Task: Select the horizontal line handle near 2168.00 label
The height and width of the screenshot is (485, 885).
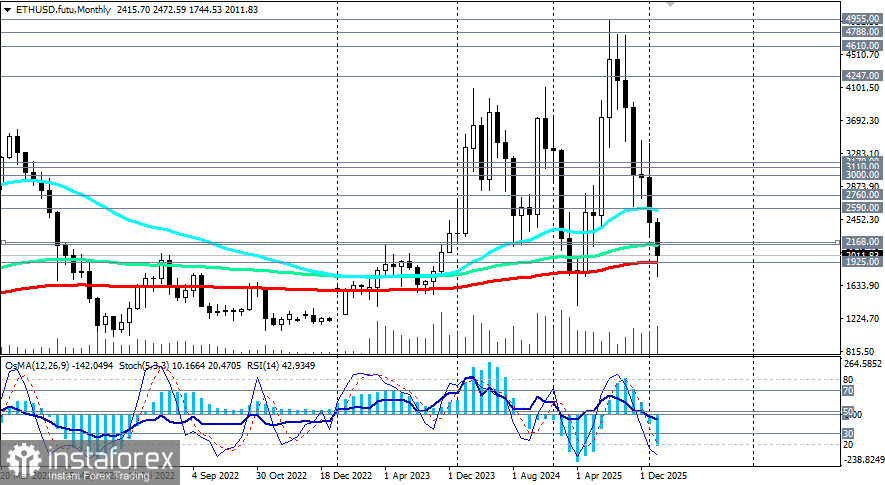Action: tap(838, 242)
